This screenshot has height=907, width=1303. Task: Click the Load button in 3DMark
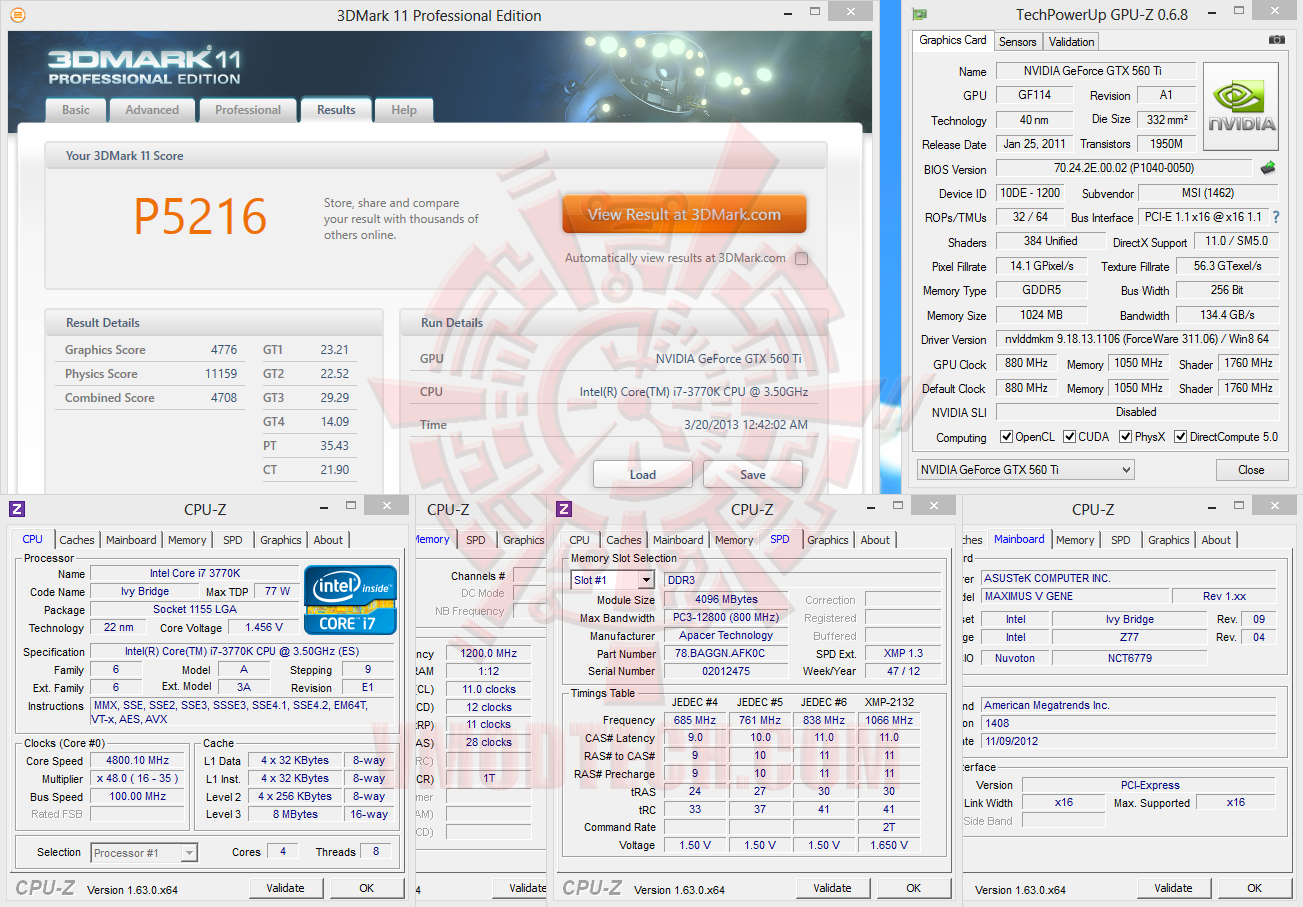coord(643,474)
